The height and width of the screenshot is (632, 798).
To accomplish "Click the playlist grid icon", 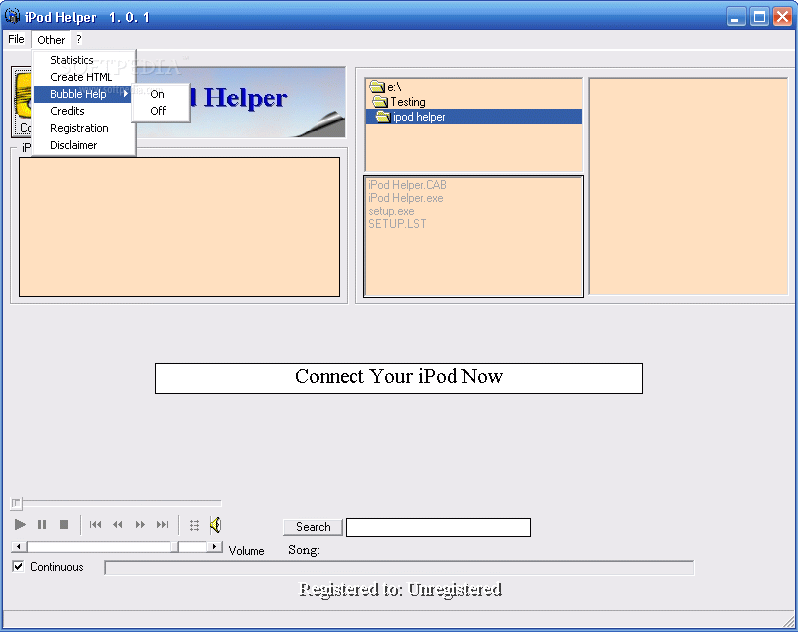I will pyautogui.click(x=194, y=525).
